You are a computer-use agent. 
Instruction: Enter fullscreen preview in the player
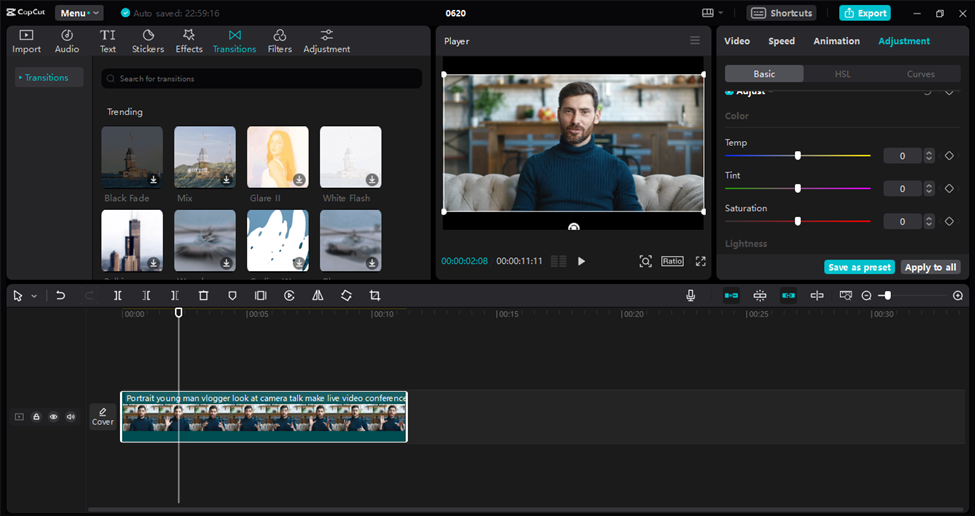[701, 261]
